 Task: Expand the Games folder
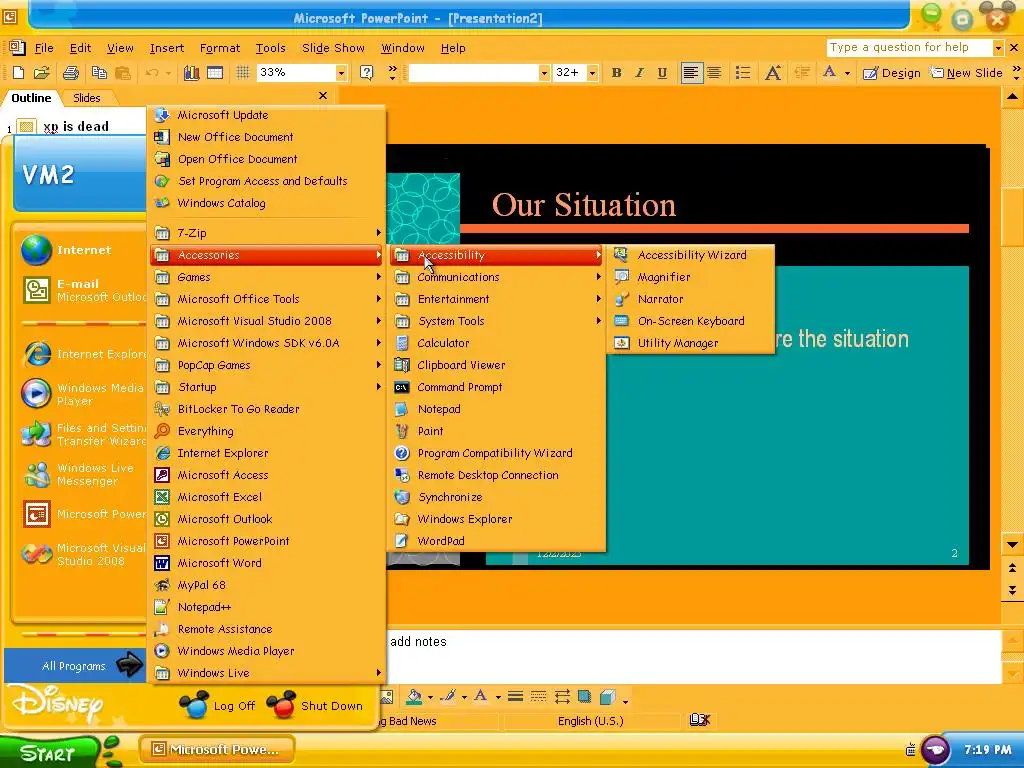pos(267,277)
